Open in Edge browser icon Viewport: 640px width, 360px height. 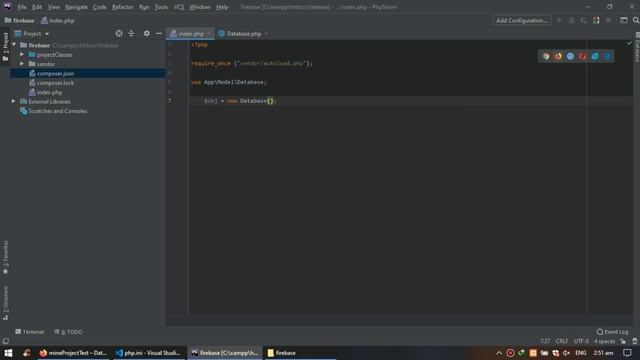[607, 56]
